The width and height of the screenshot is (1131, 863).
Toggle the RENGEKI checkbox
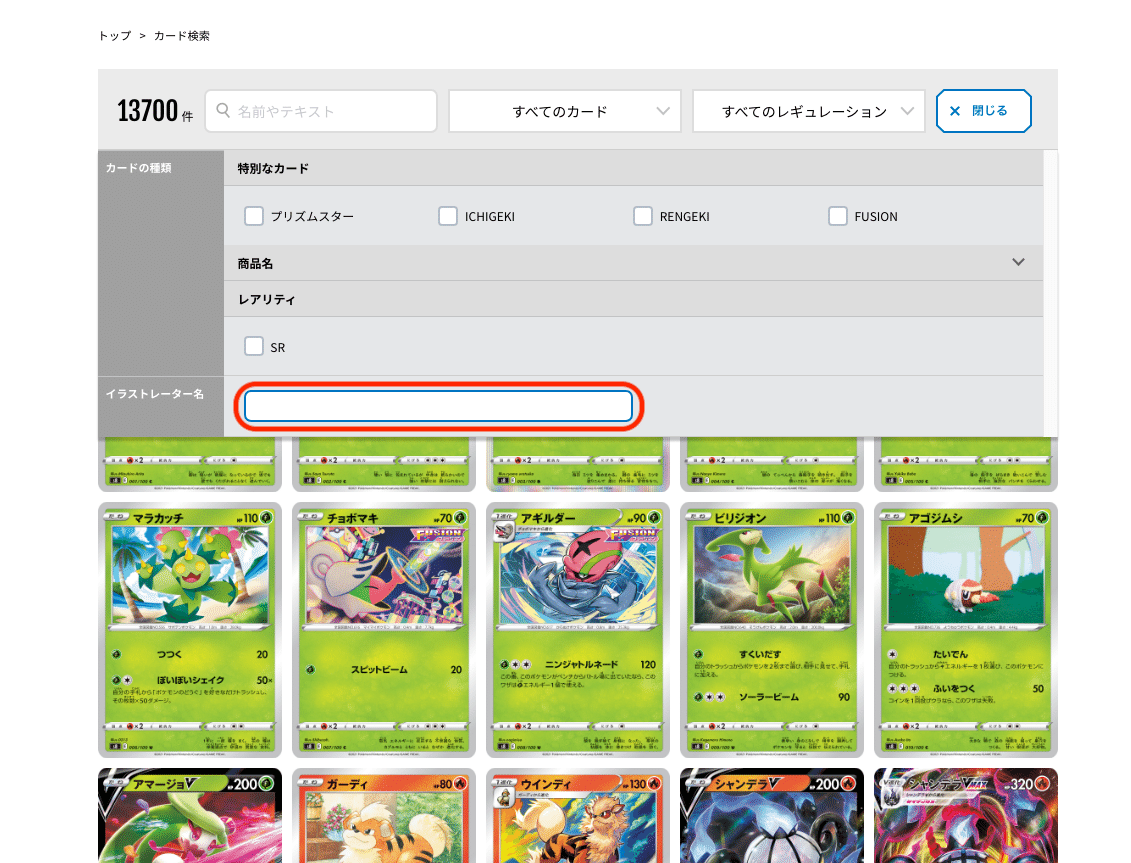pos(643,216)
